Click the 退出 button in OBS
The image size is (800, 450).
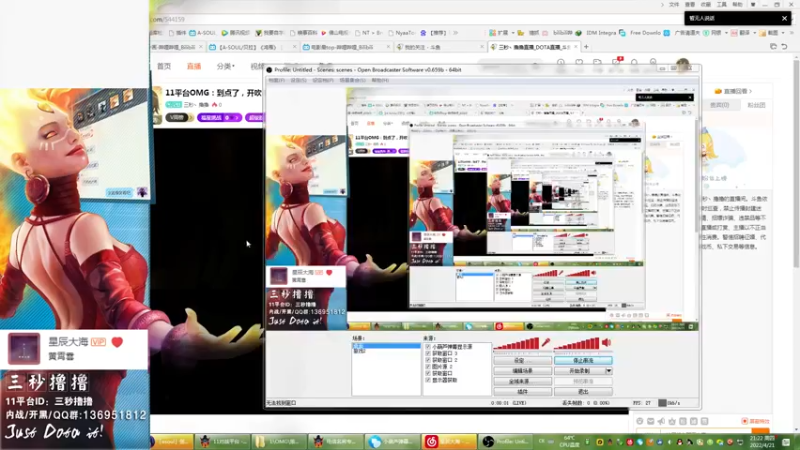coord(583,391)
